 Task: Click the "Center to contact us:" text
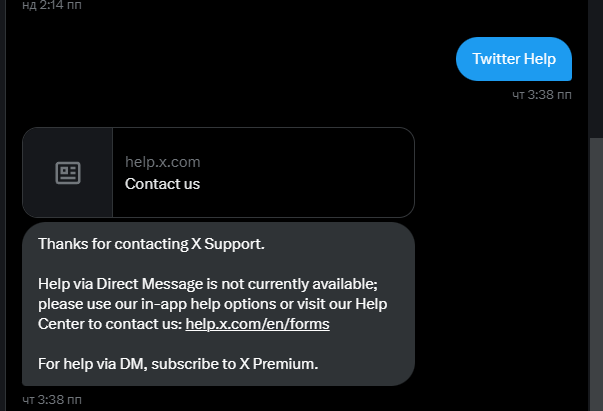(x=110, y=324)
